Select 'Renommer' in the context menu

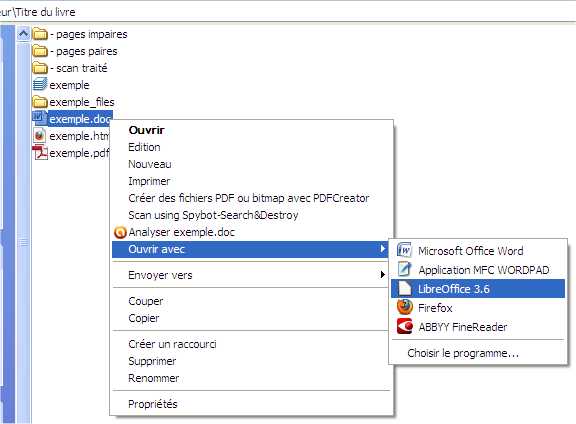154,378
